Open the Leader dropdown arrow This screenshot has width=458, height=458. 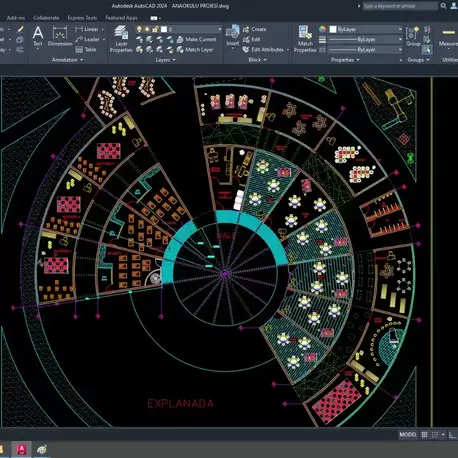[x=104, y=39]
